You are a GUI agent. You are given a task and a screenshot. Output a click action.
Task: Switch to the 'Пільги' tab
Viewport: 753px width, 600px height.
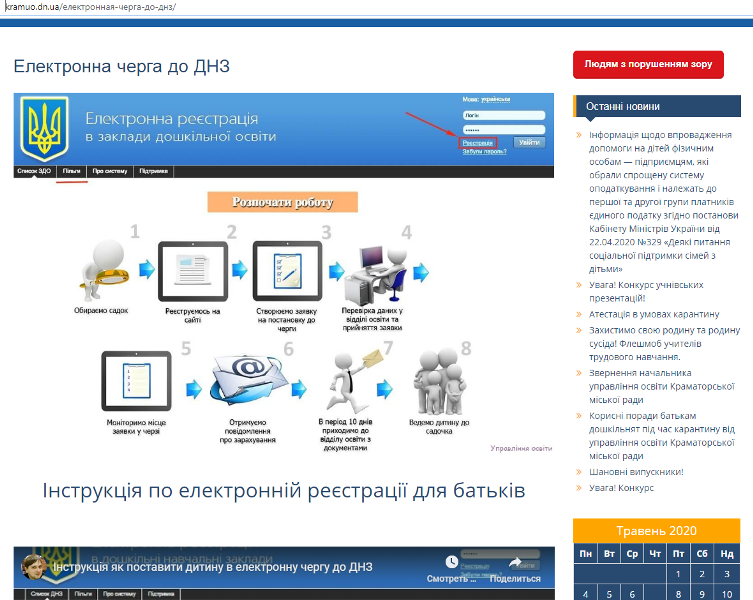point(71,171)
